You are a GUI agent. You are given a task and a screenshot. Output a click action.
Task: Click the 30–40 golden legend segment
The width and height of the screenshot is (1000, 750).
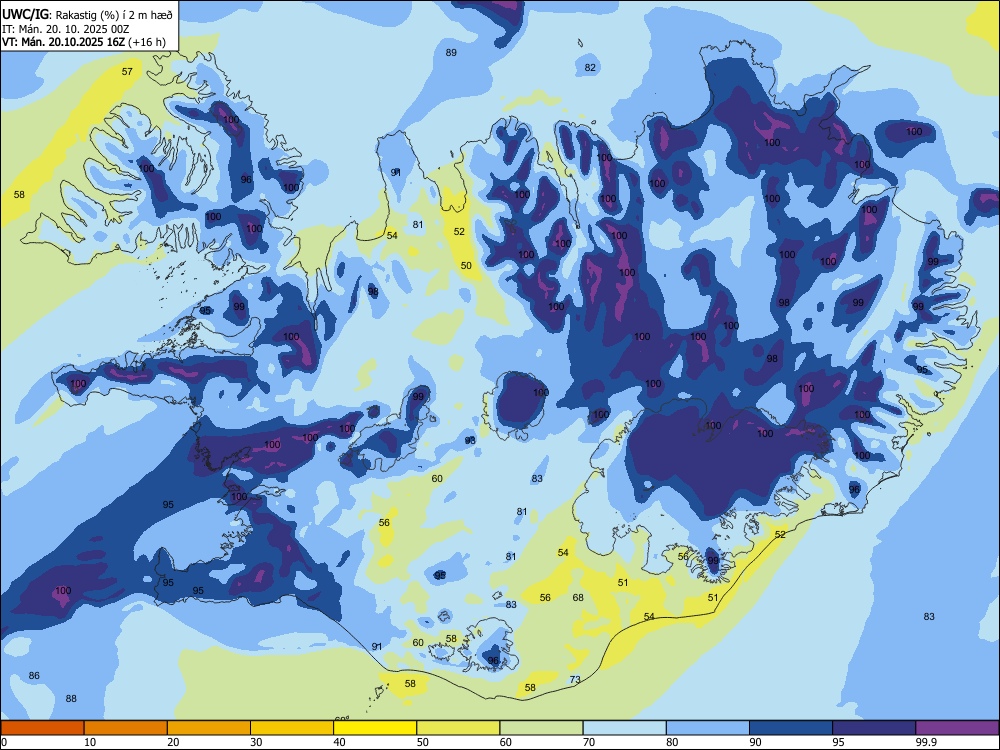(x=292, y=728)
